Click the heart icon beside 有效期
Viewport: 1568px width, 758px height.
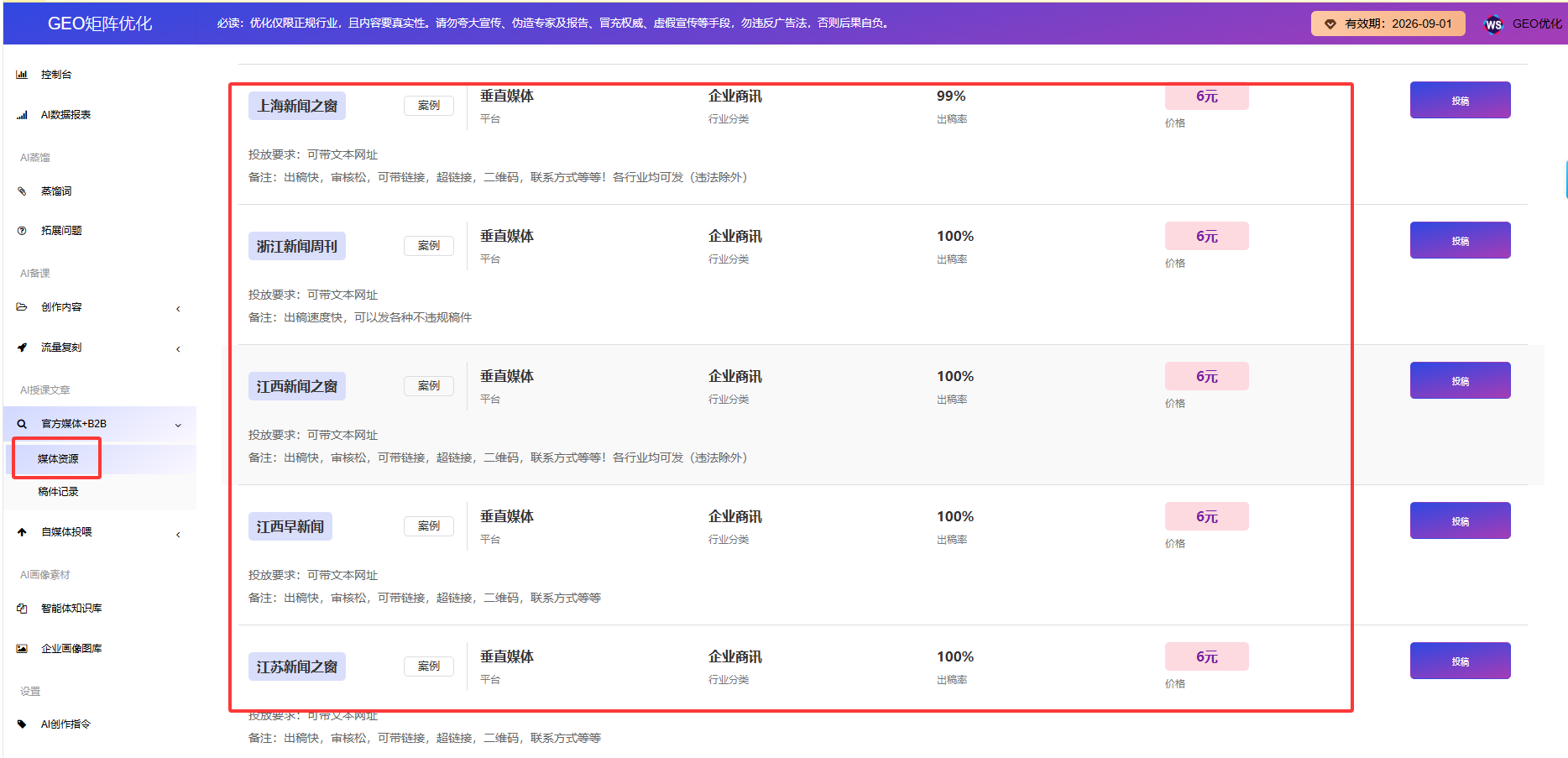(x=1330, y=24)
